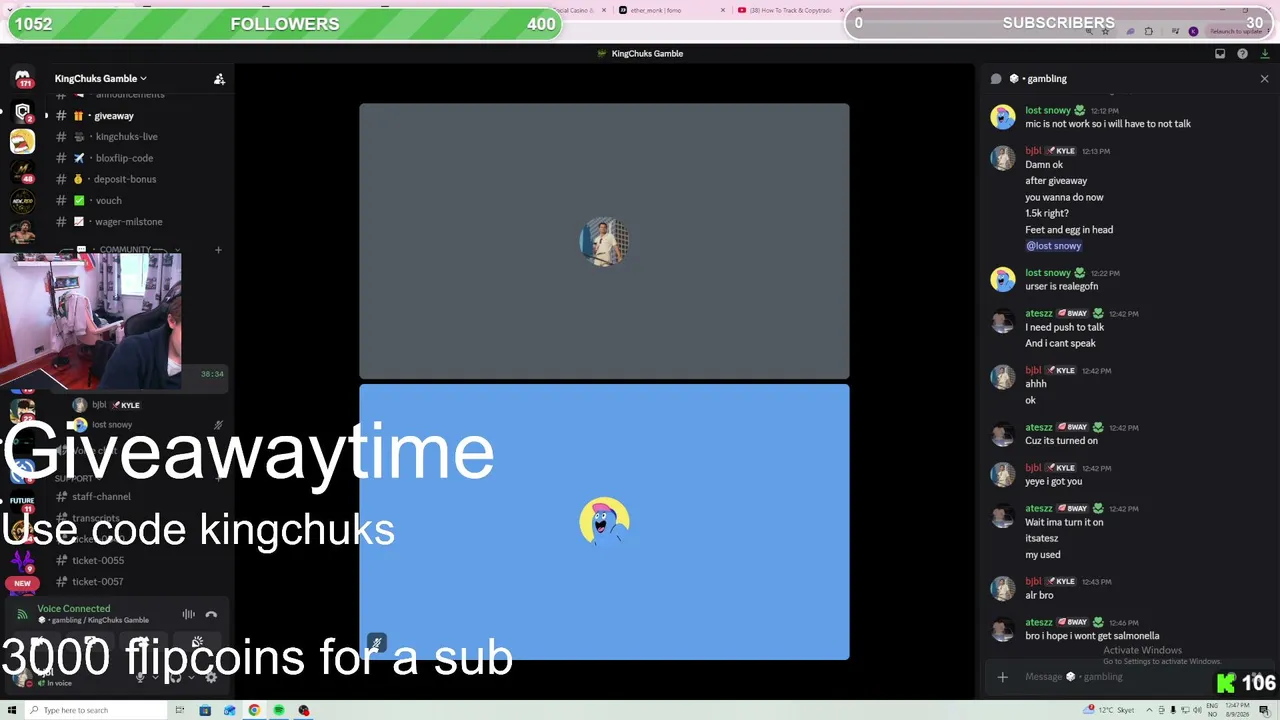Select the FUTURE server icon
This screenshot has width=1280, height=720.
pos(22,500)
